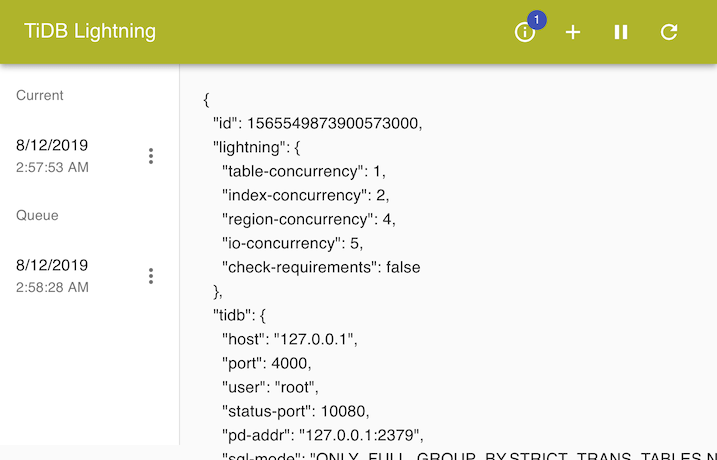
Task: Pause the import with the pause icon
Action: (621, 32)
